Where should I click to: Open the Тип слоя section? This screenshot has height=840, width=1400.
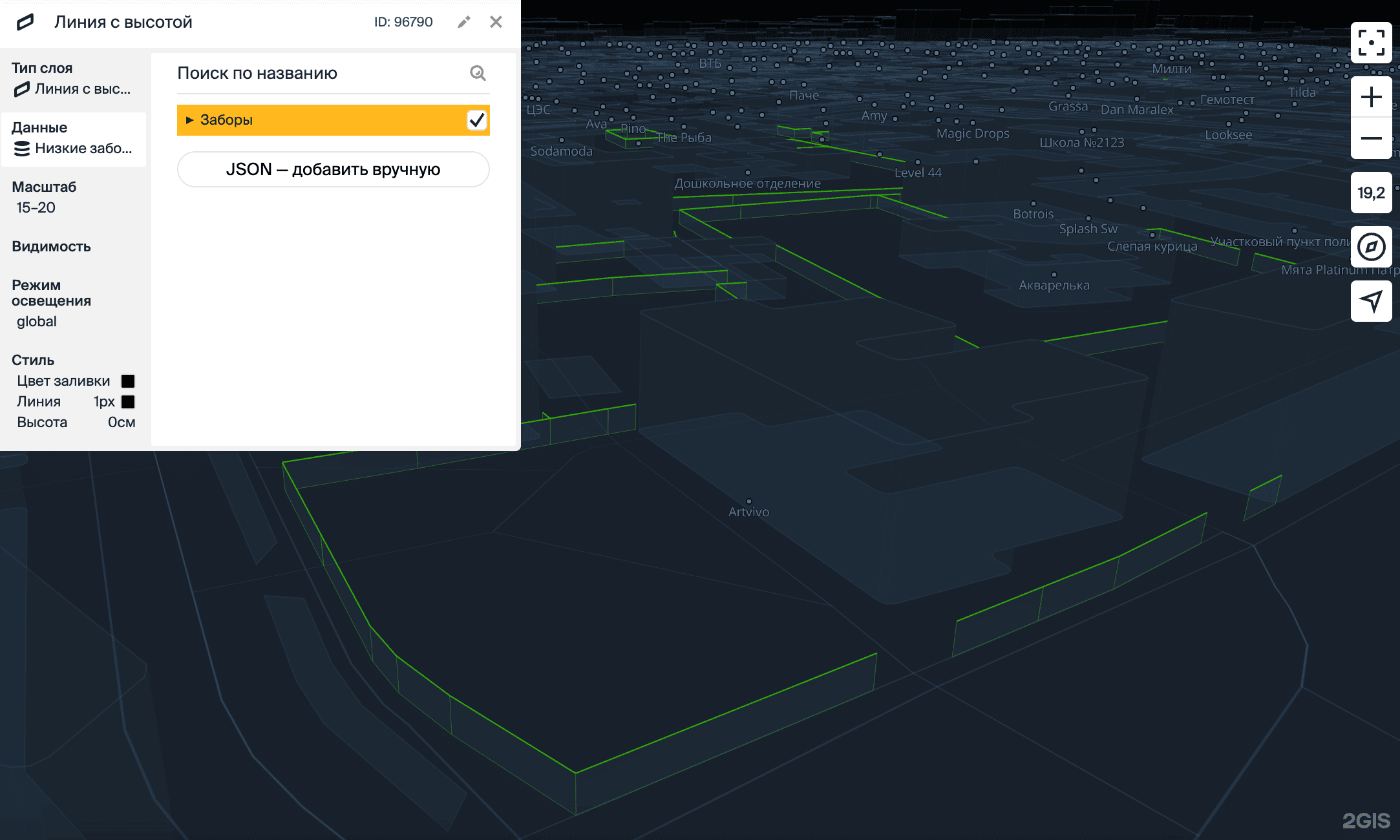74,79
